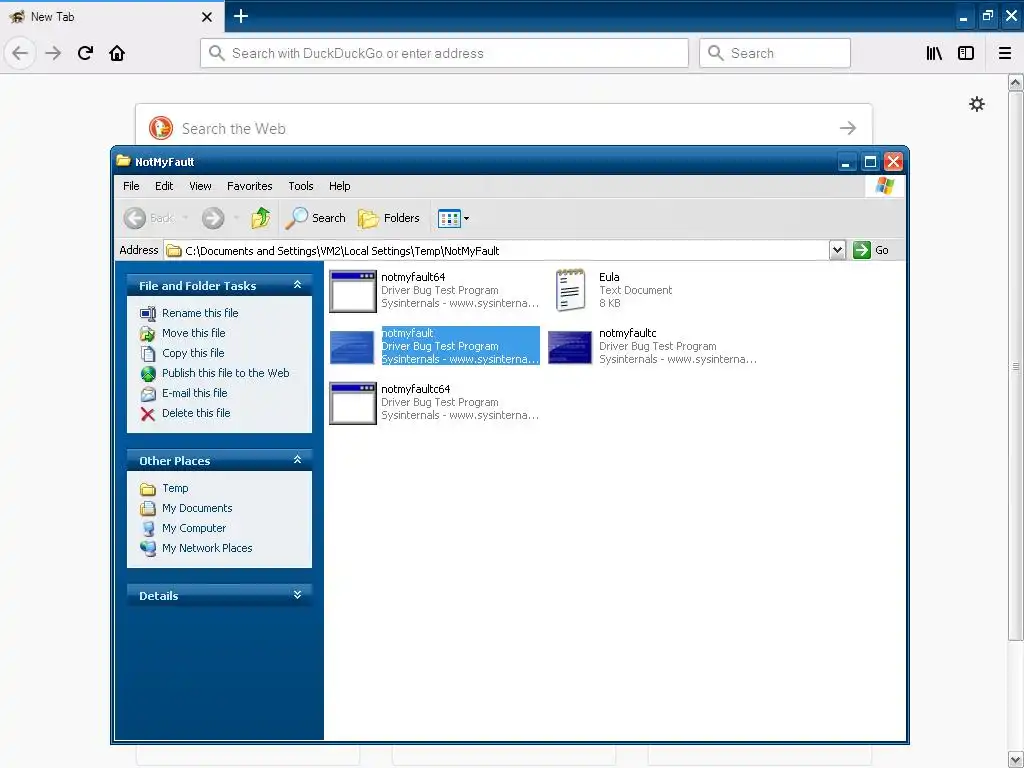The image size is (1024, 768).
Task: Expand the Address bar dropdown
Action: 837,250
